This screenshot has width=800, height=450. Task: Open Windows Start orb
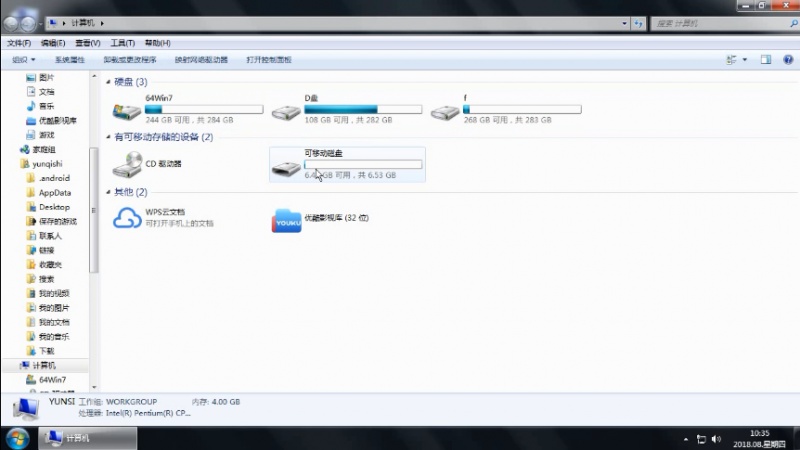click(x=17, y=438)
